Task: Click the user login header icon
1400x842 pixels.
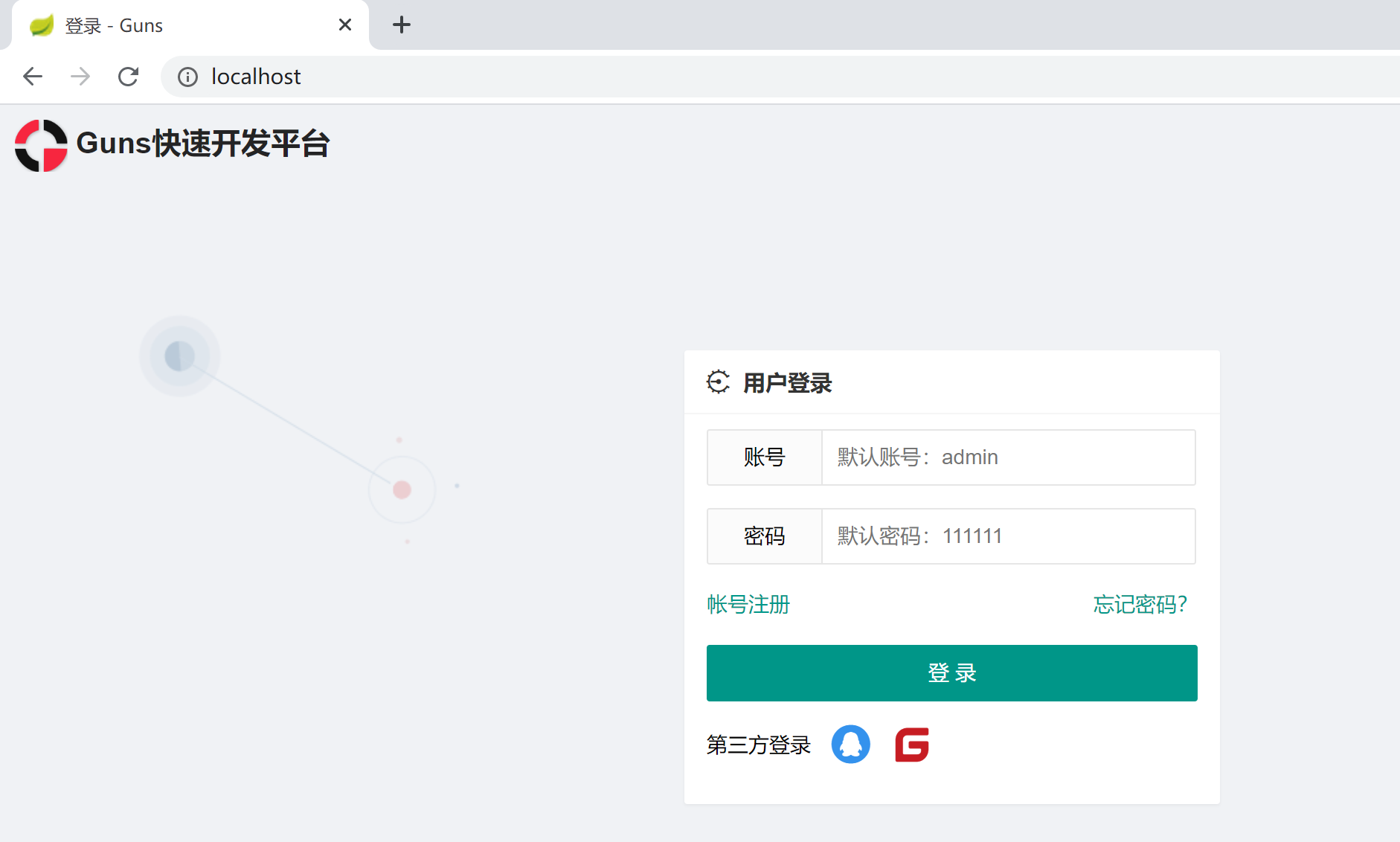Action: click(x=718, y=382)
